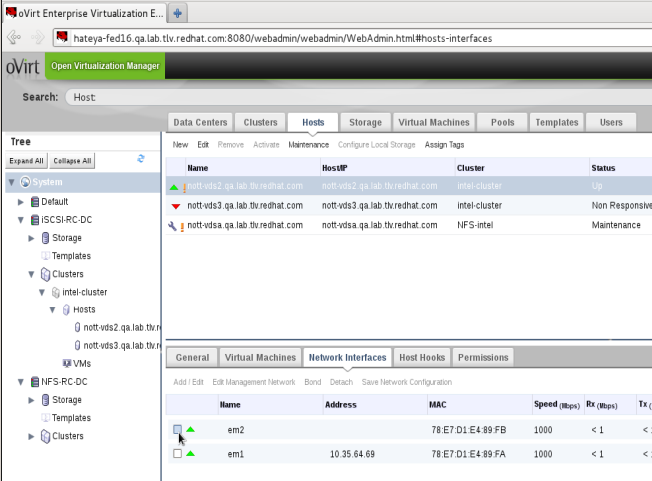Click the browser forward arrow
The image size is (652, 481).
37,37
